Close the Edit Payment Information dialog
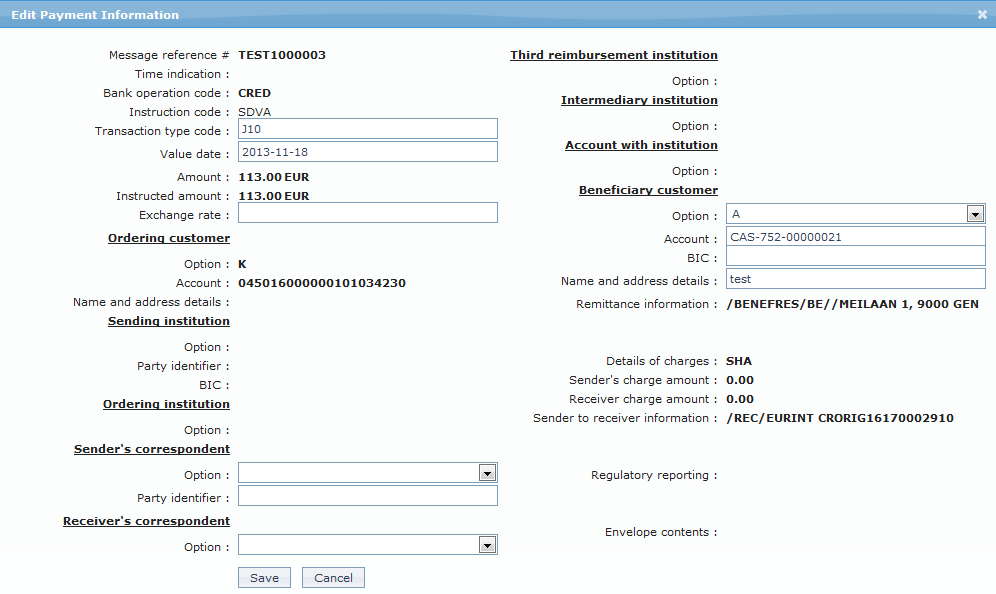 pyautogui.click(x=984, y=14)
